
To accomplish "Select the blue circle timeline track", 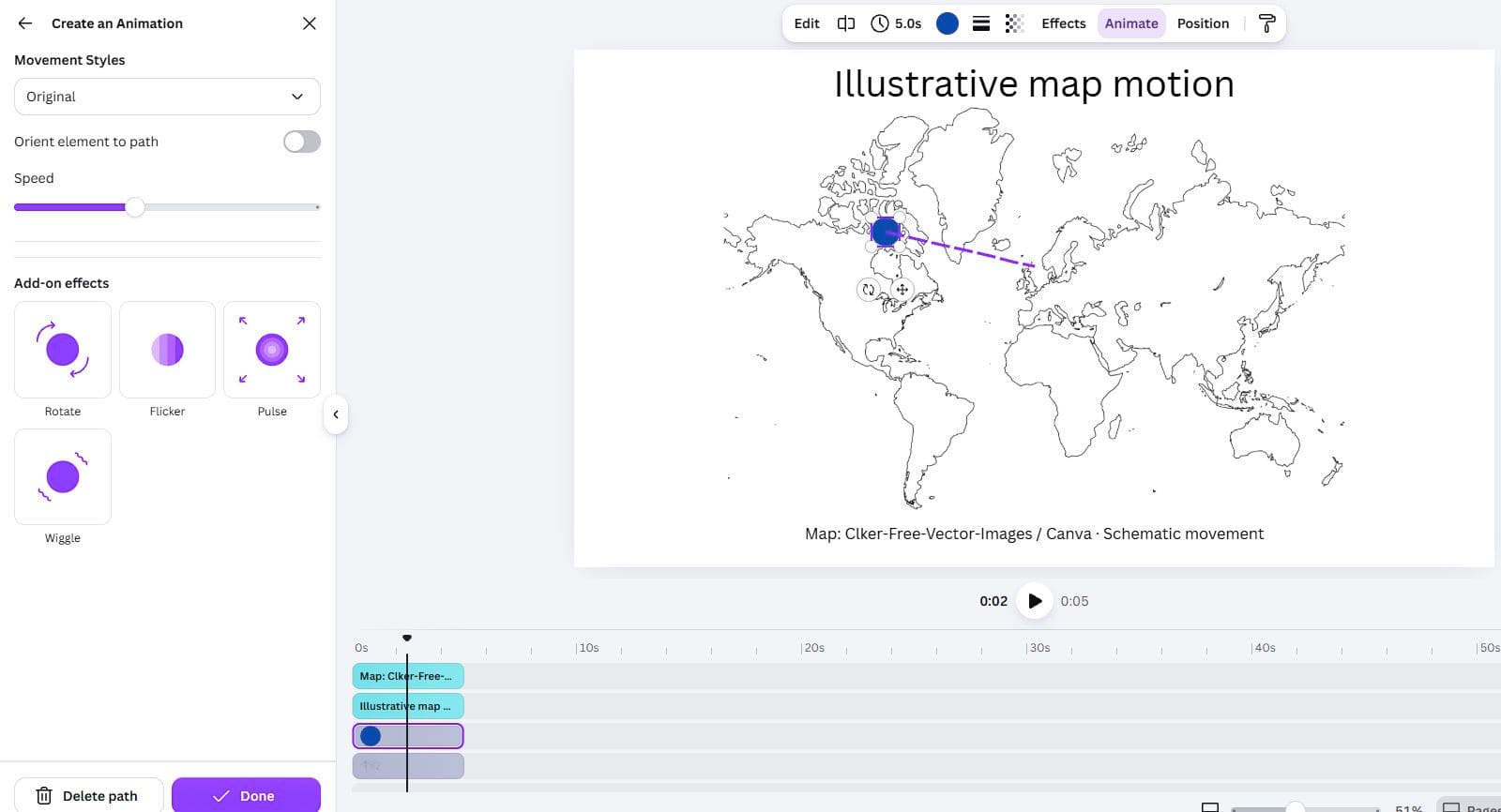I will pos(408,736).
